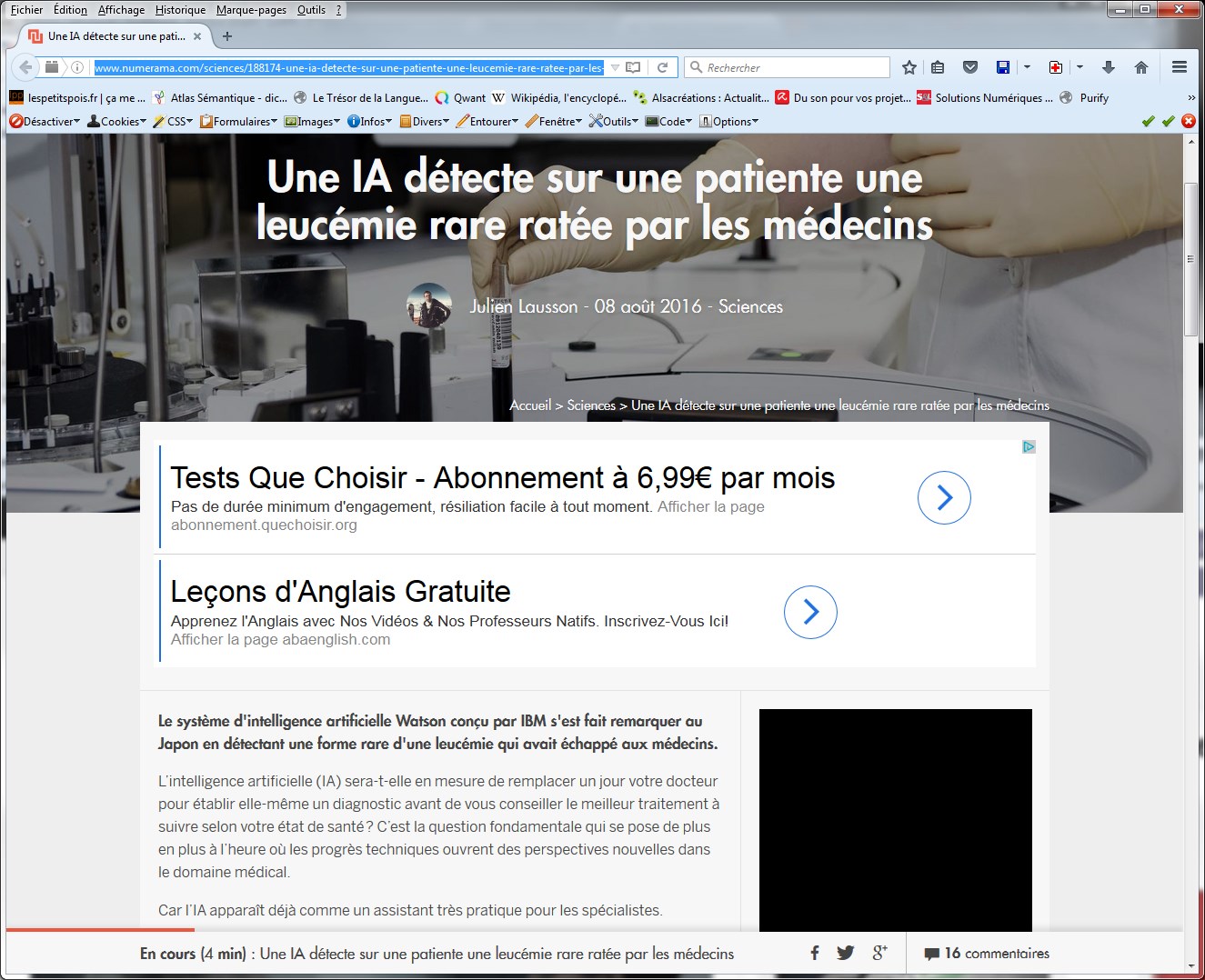Share the article on Facebook
Screen dimensions: 1205x980
tap(815, 953)
